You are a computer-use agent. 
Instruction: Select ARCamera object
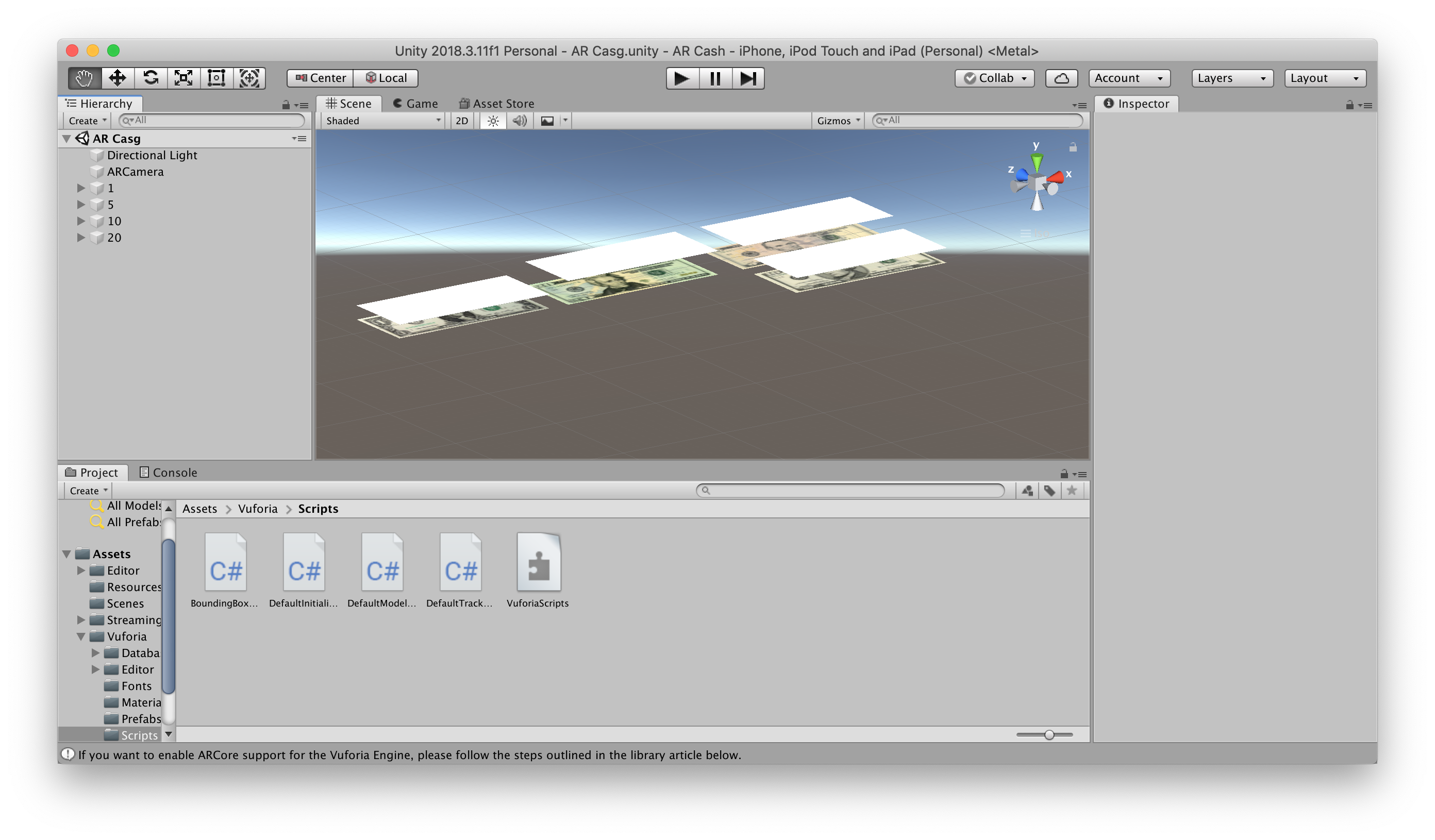135,172
